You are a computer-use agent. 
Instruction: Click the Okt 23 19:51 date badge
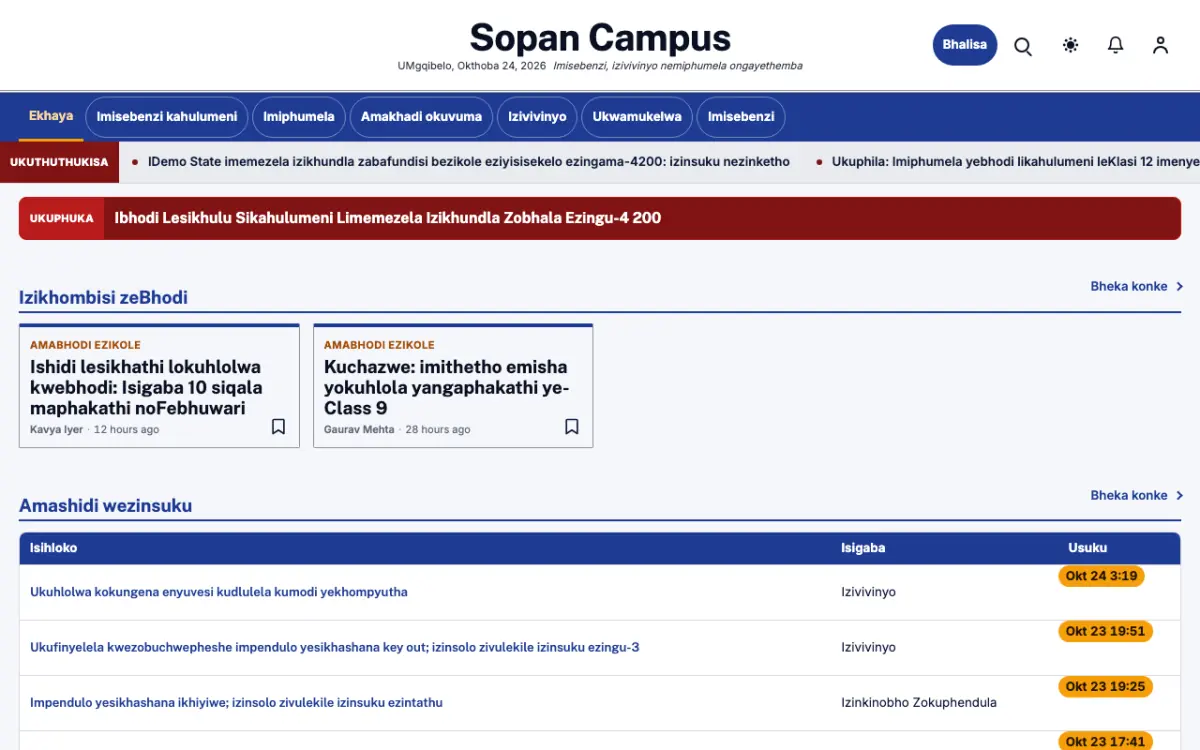point(1105,631)
